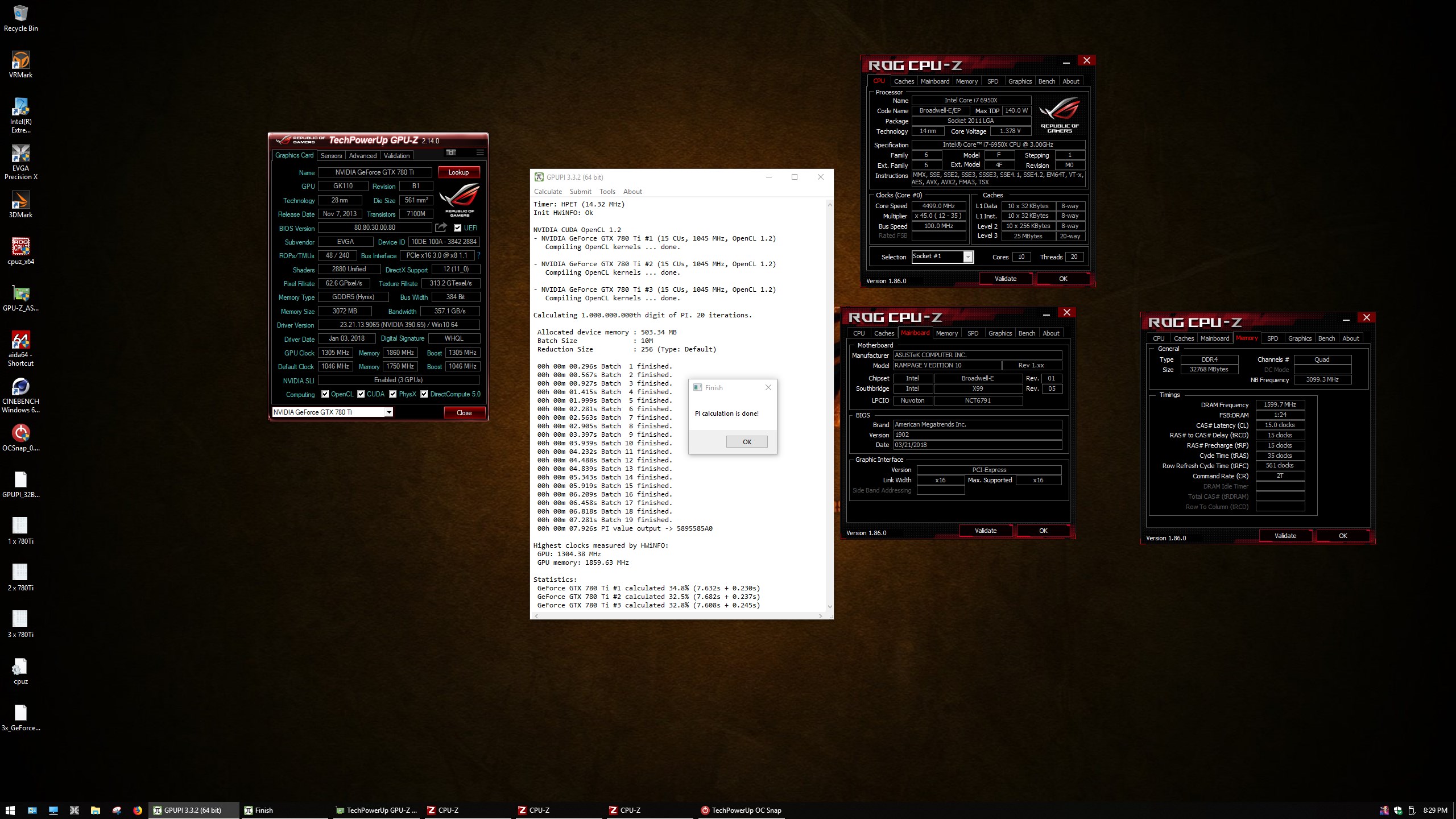Open Windows Start menu
The width and height of the screenshot is (1456, 819).
pos(10,810)
